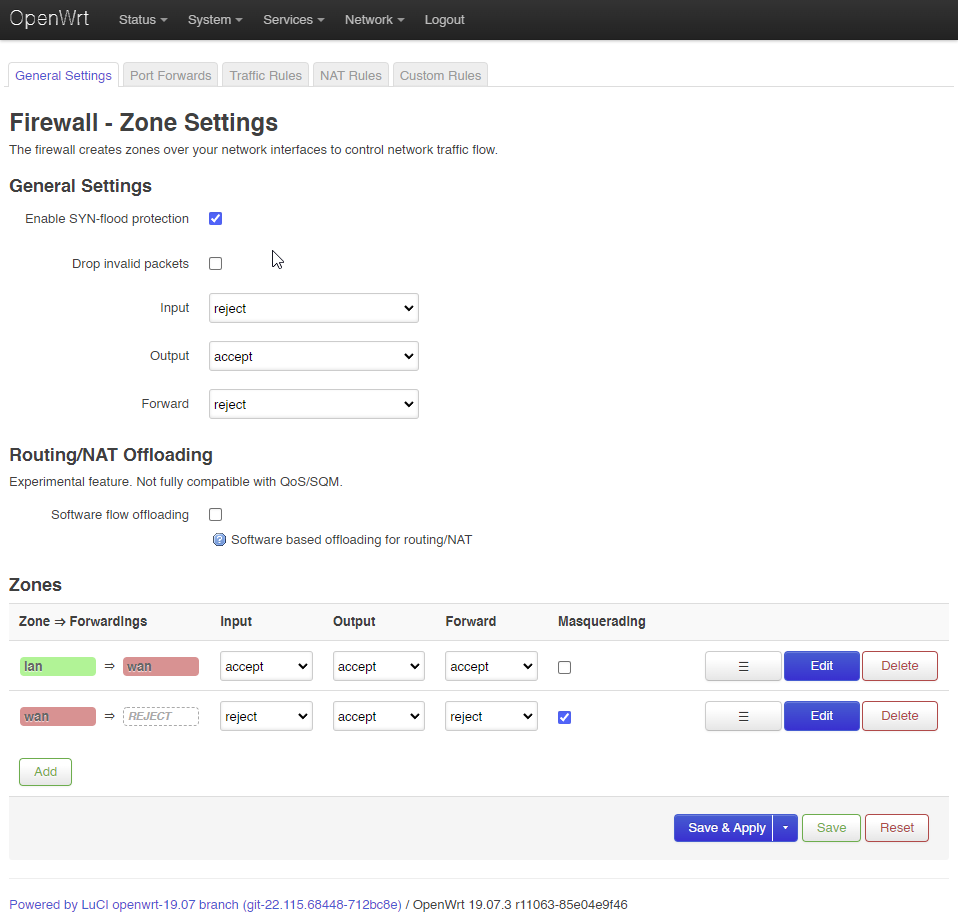Switch to the Port Forwards tab

(x=170, y=75)
